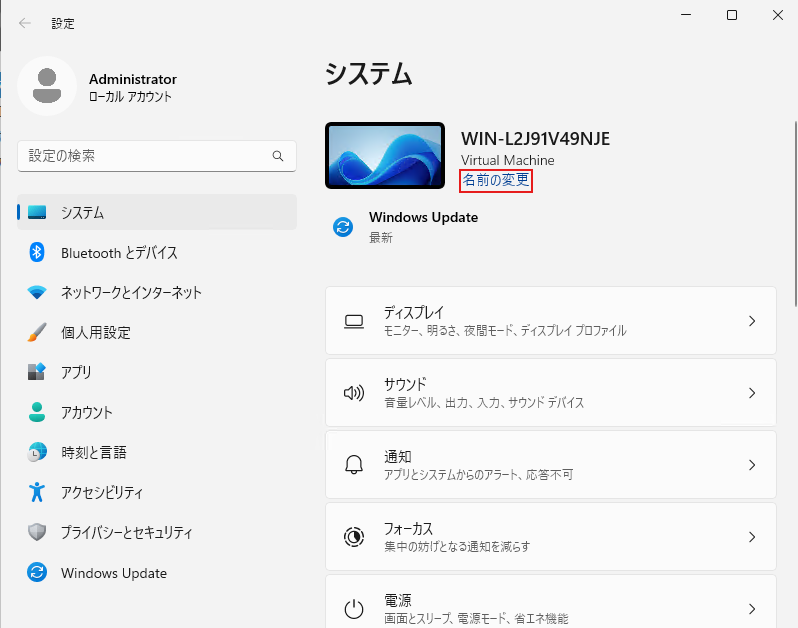Click the desktop wallpaper thumbnail of the PC

coord(385,155)
